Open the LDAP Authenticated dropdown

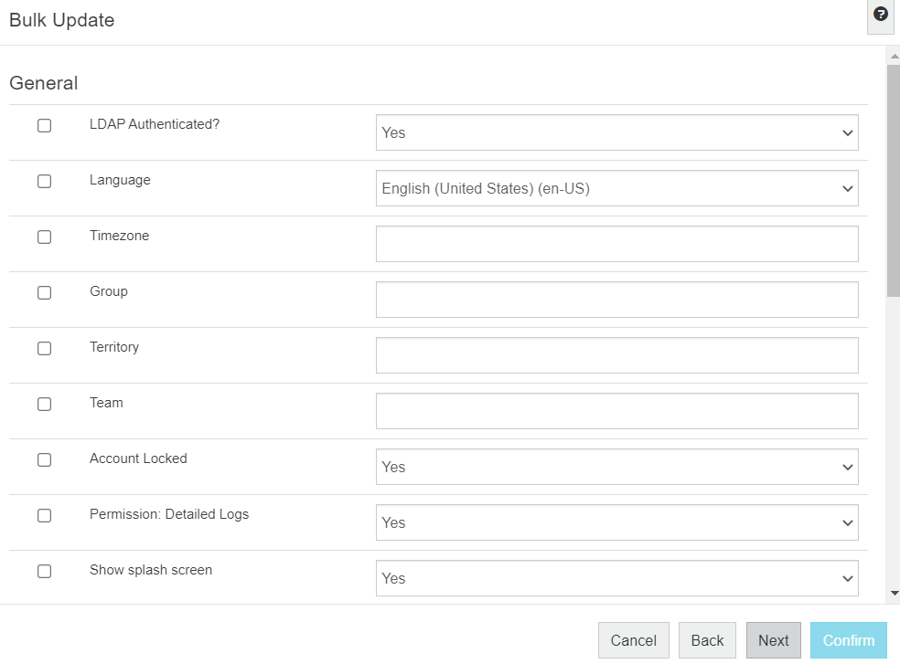click(617, 133)
